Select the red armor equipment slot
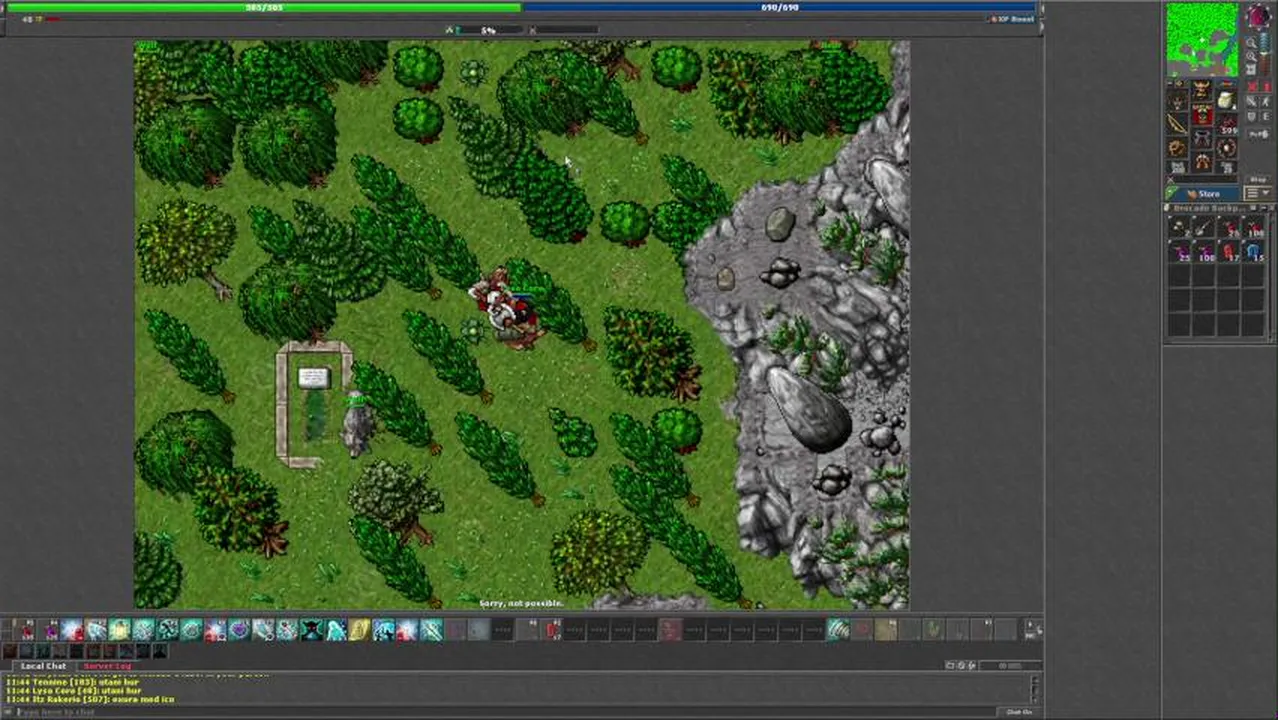The image size is (1278, 720). [x=1202, y=114]
